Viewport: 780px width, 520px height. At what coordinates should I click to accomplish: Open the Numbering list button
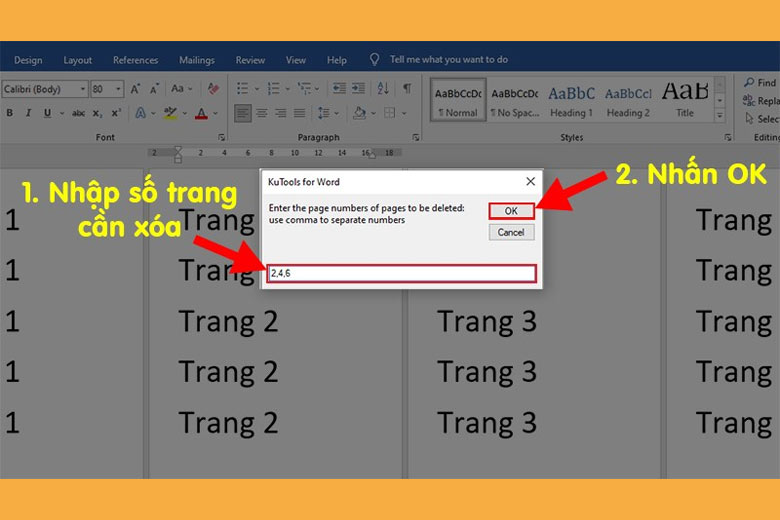point(273,89)
